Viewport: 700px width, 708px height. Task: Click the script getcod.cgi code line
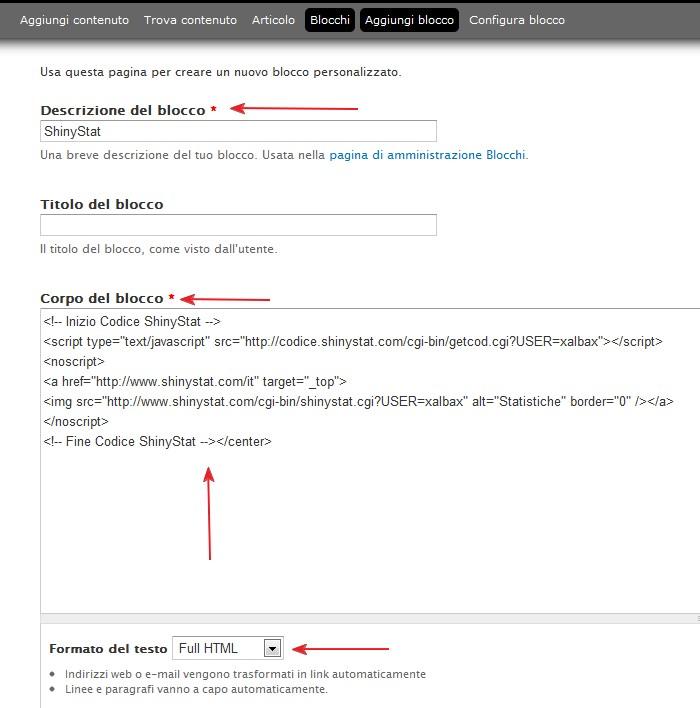click(353, 341)
